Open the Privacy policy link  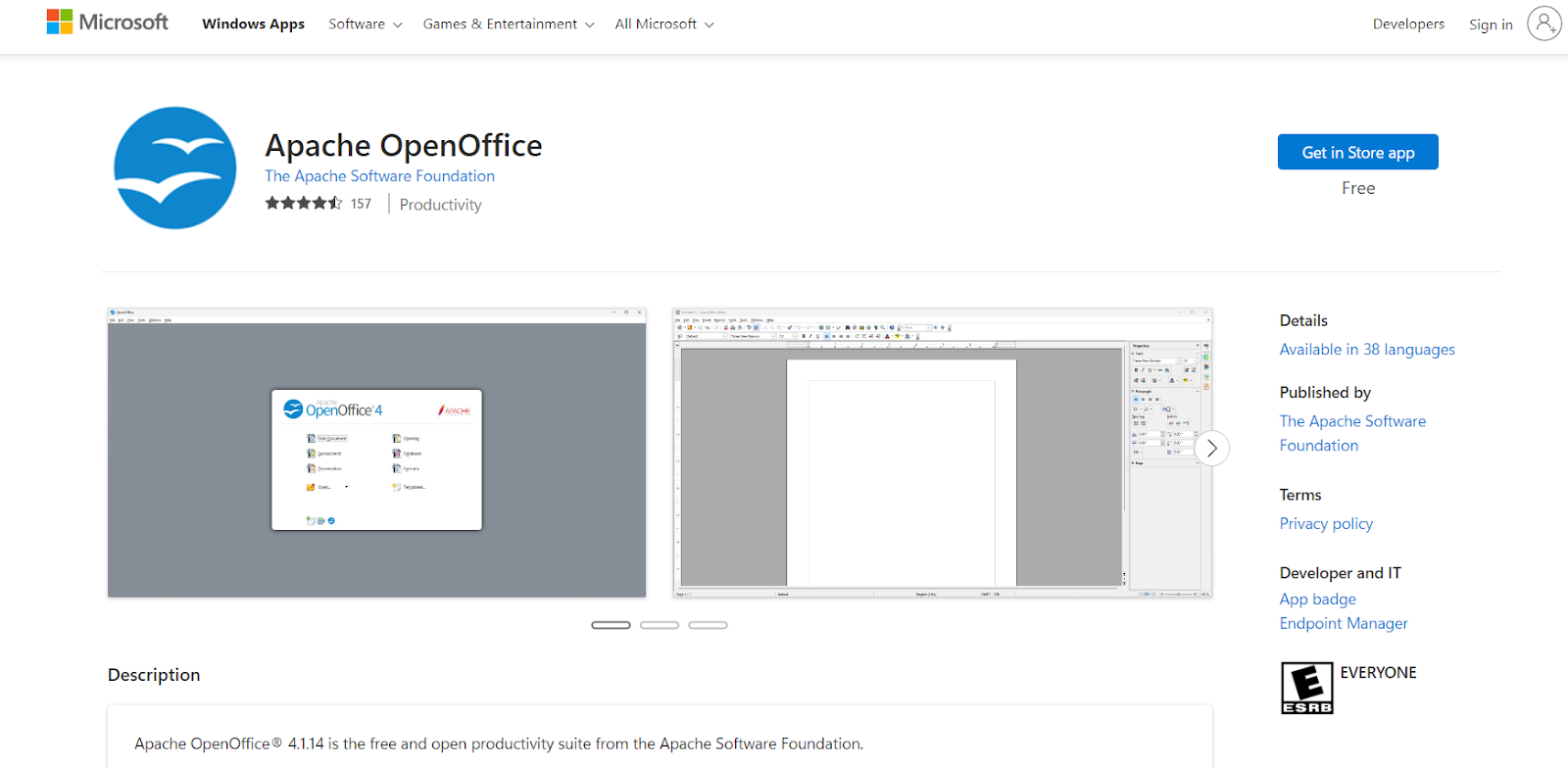click(x=1326, y=524)
